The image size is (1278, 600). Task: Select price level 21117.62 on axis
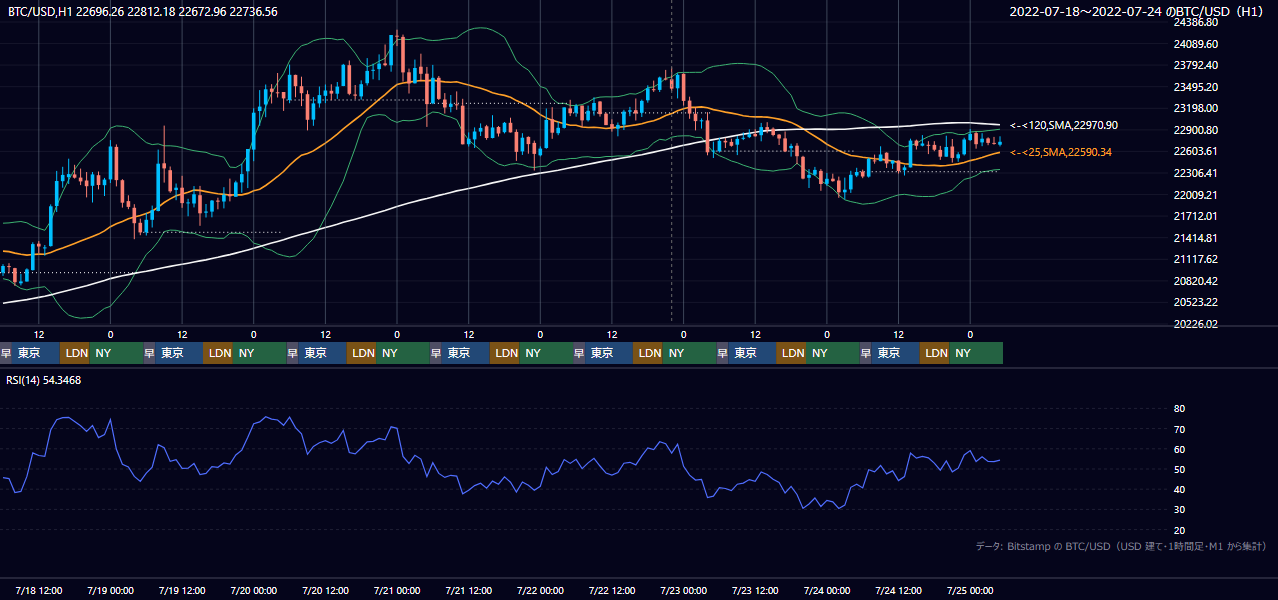[1196, 259]
